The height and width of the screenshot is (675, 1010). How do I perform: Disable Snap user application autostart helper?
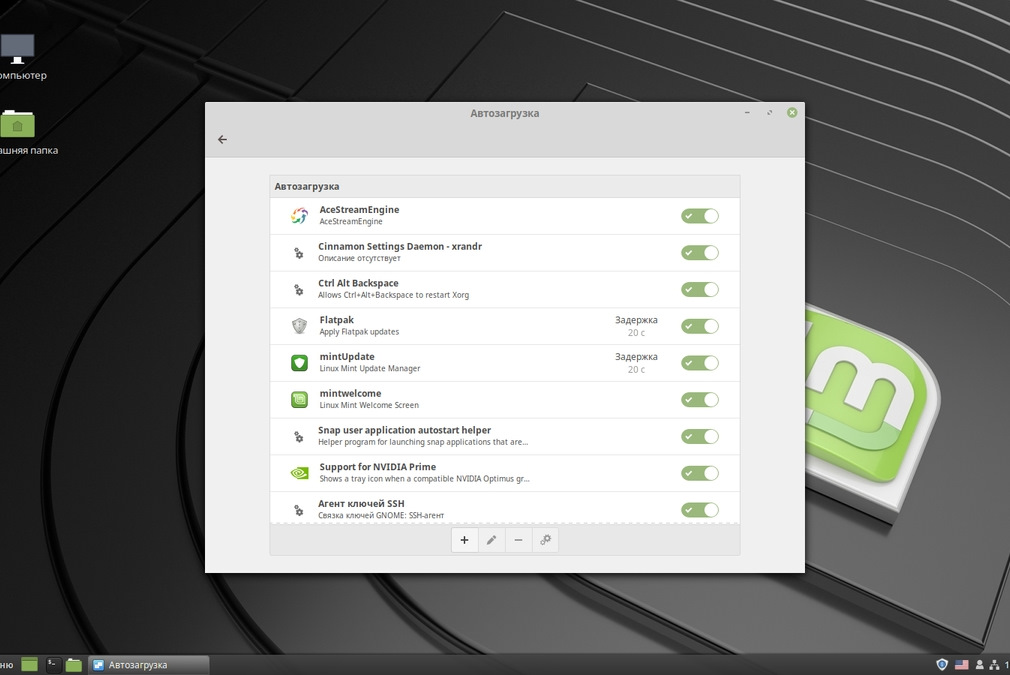pos(699,436)
